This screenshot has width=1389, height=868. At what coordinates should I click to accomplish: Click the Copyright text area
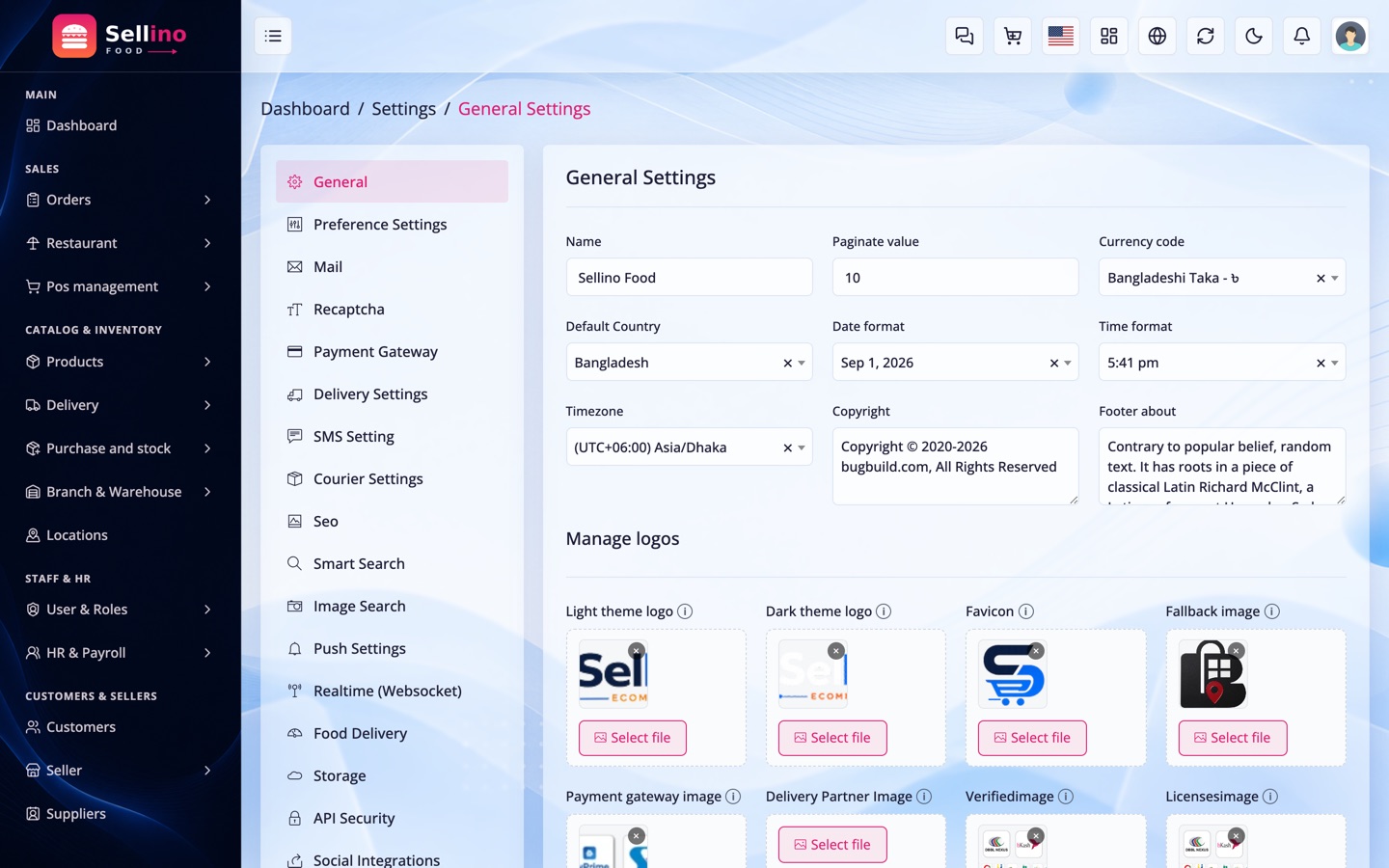[x=955, y=467]
